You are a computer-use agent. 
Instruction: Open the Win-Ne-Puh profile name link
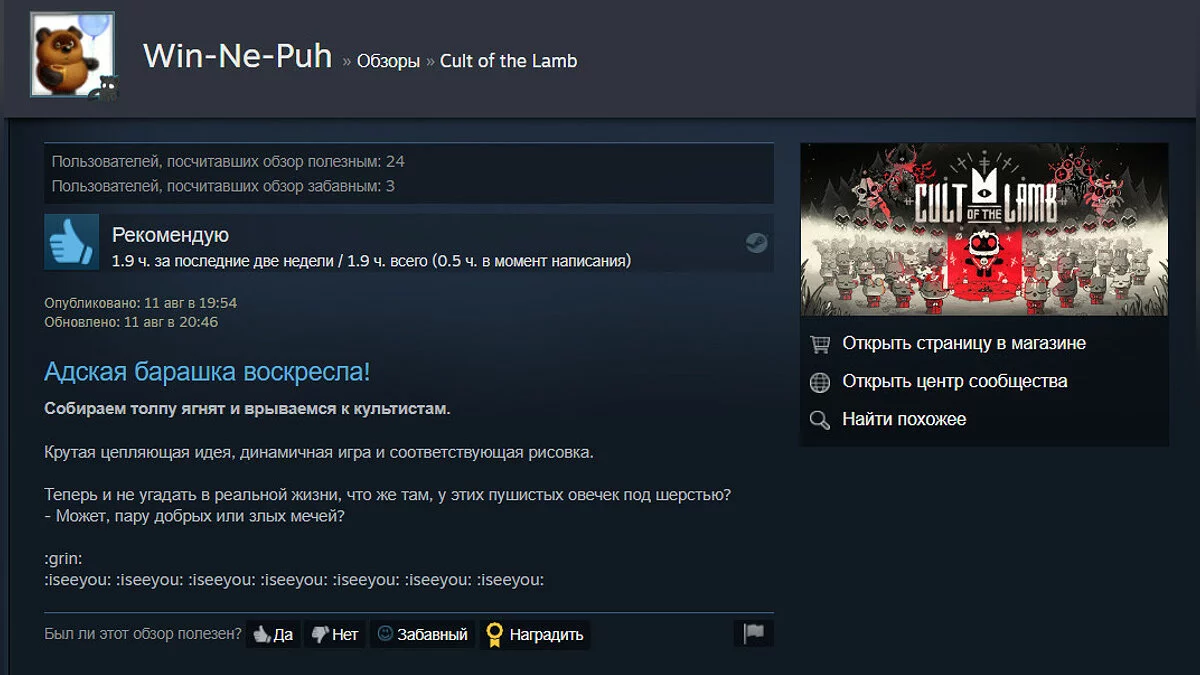click(237, 56)
